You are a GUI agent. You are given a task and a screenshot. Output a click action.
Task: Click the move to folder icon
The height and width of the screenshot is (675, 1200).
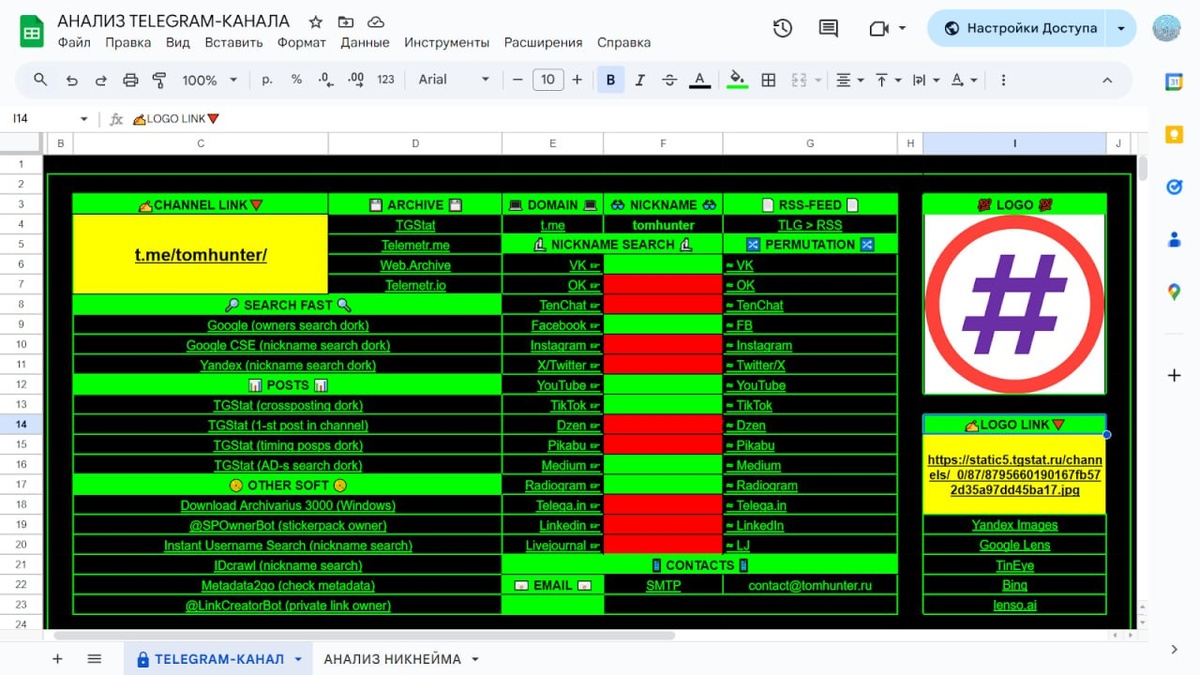click(346, 21)
